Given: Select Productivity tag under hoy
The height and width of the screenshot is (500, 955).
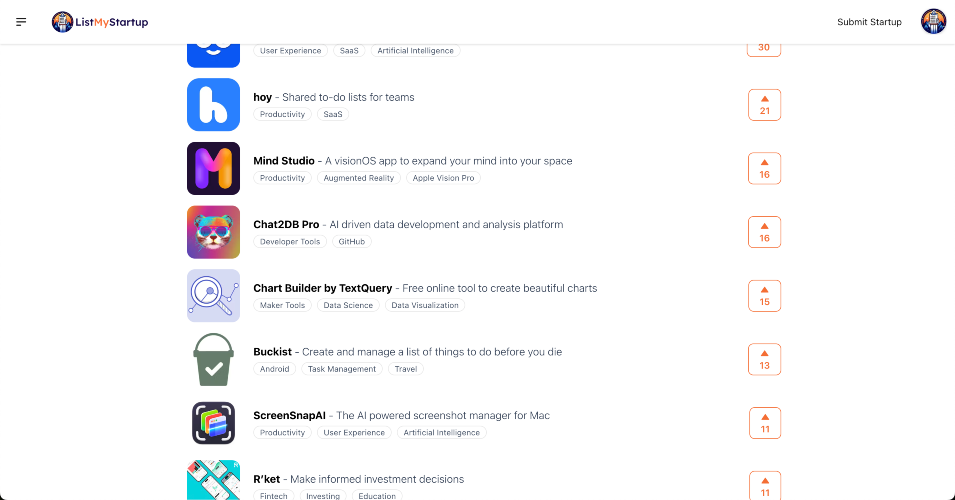Looking at the screenshot, I should click(x=283, y=114).
